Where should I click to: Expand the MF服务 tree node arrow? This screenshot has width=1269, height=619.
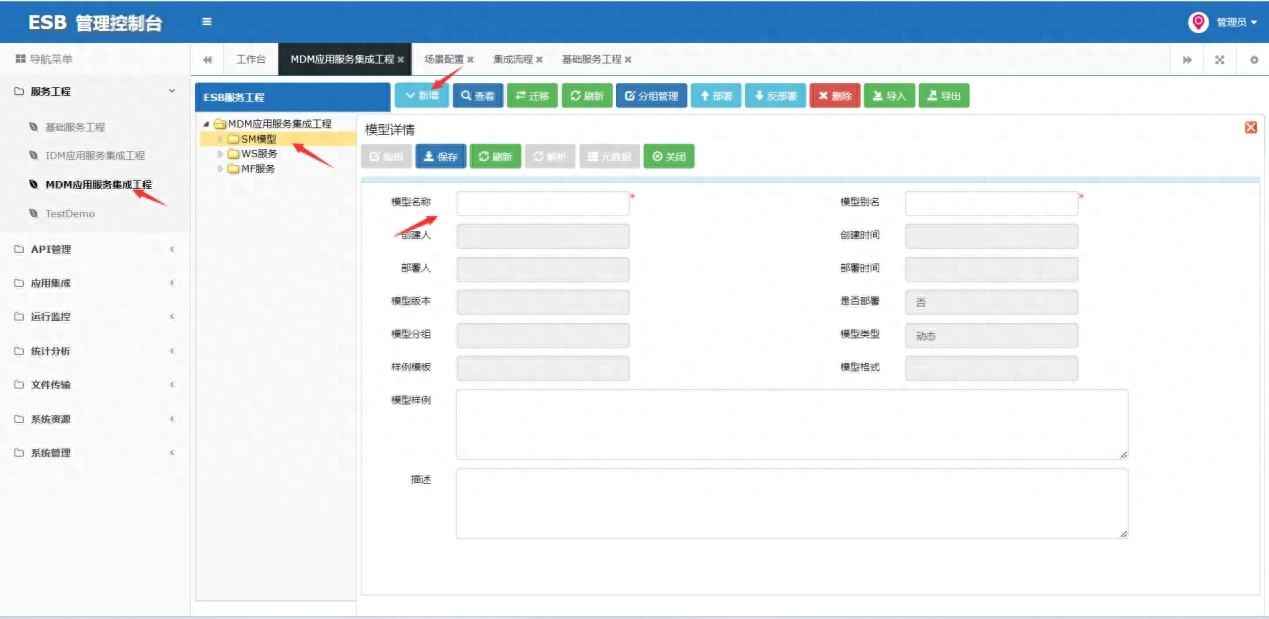coord(220,168)
